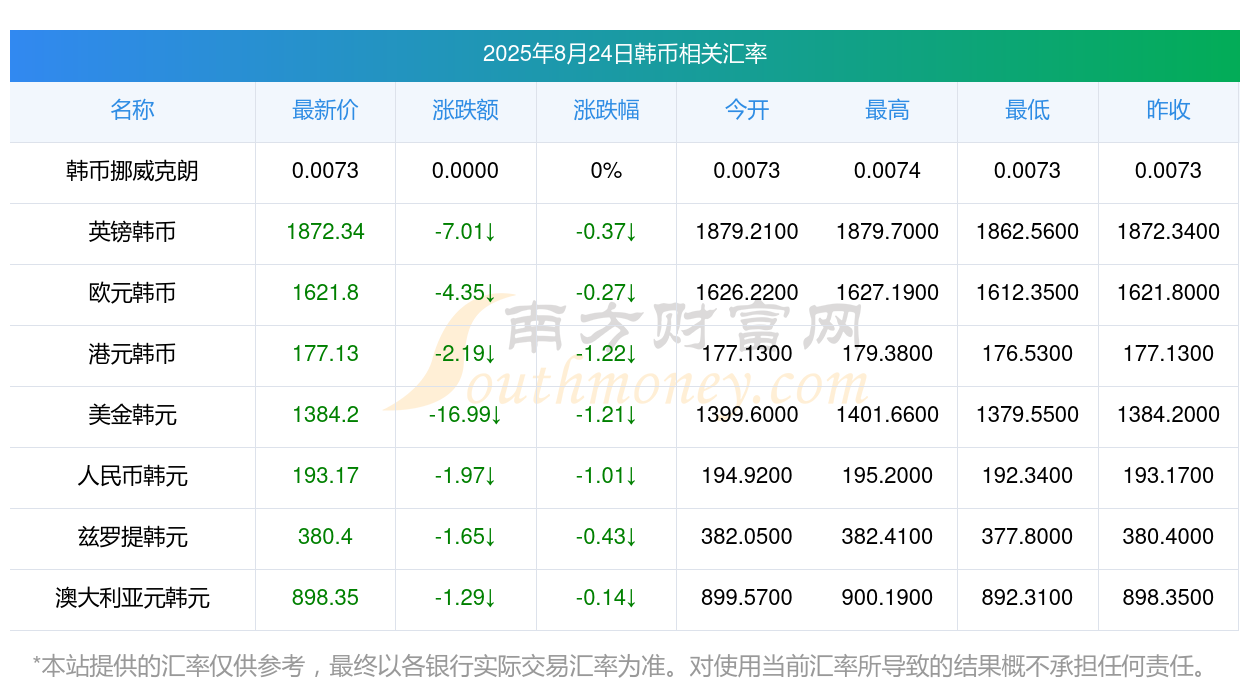The height and width of the screenshot is (698, 1250).
Task: Click latest price 1384.2
Action: pyautogui.click(x=325, y=415)
